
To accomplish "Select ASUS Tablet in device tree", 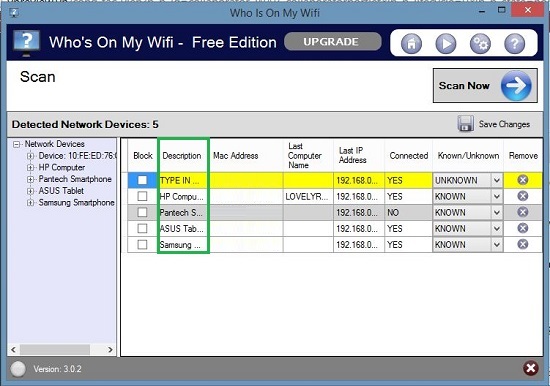I will tap(61, 191).
